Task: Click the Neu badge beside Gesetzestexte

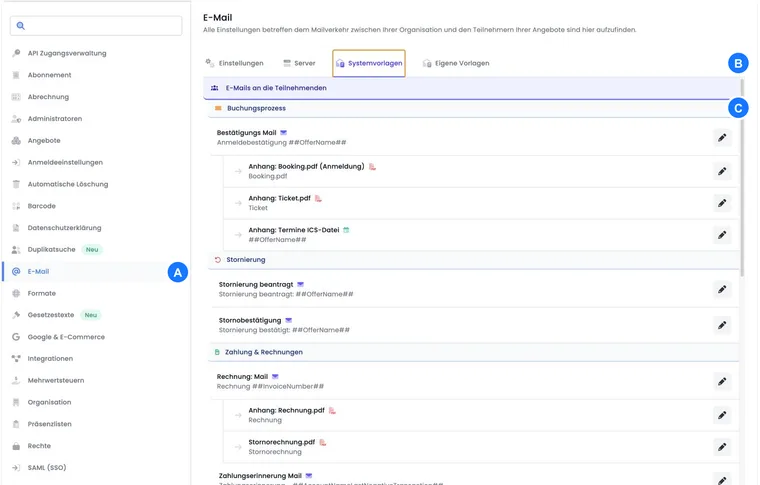Action: pyautogui.click(x=91, y=315)
